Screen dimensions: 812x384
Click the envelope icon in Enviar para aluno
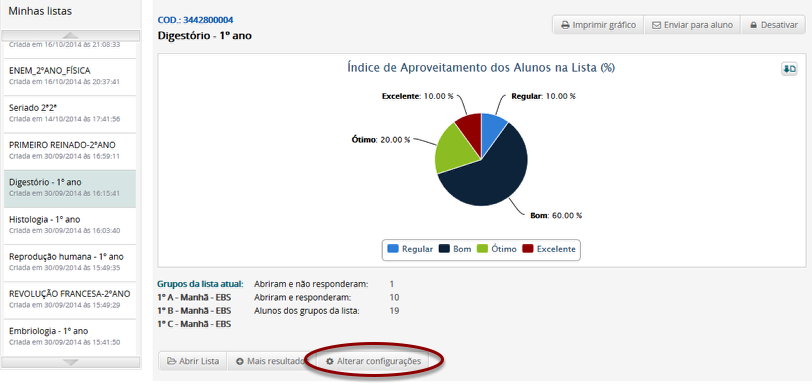click(656, 25)
